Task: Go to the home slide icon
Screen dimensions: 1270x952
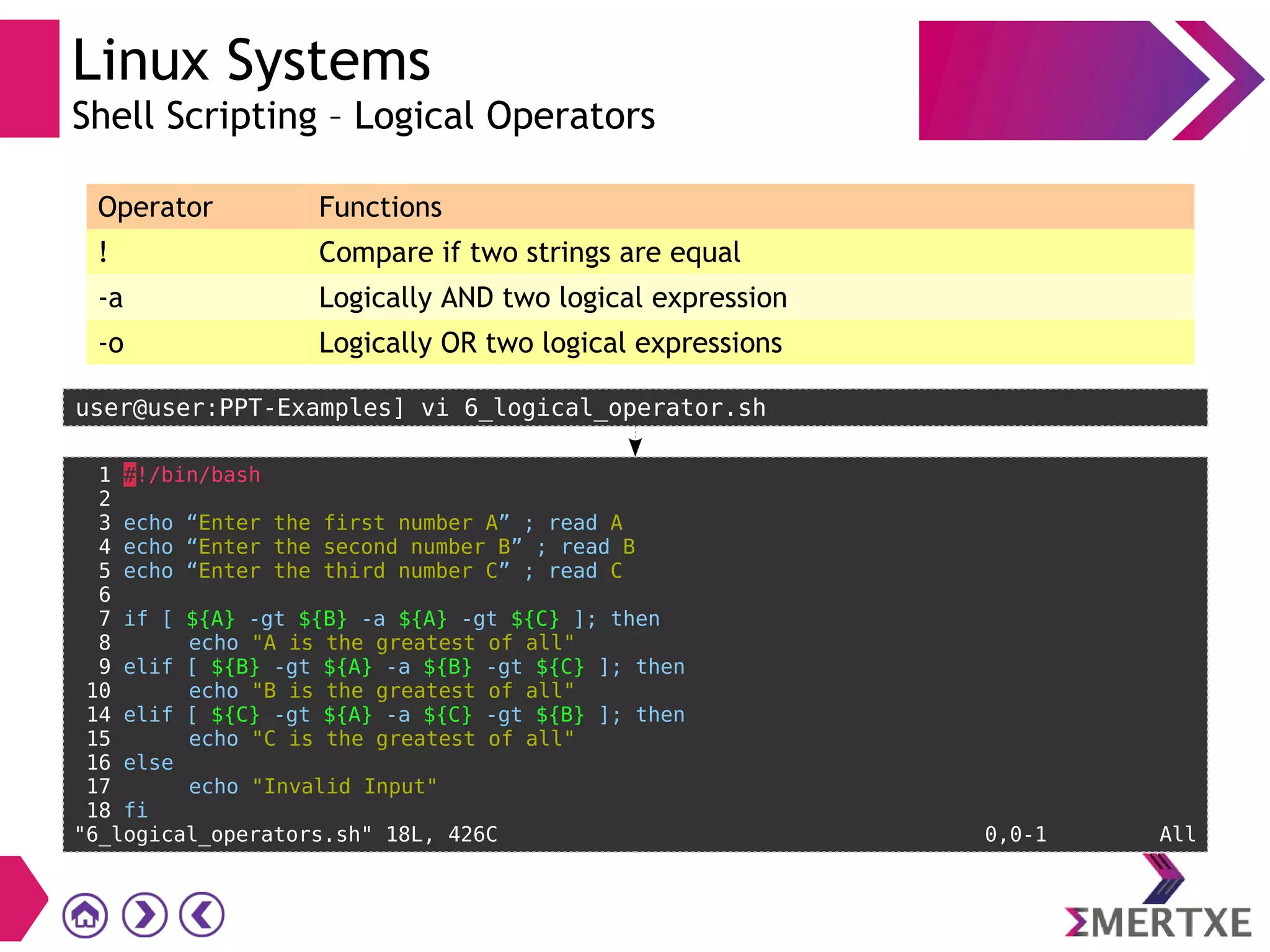Action: pos(85,915)
